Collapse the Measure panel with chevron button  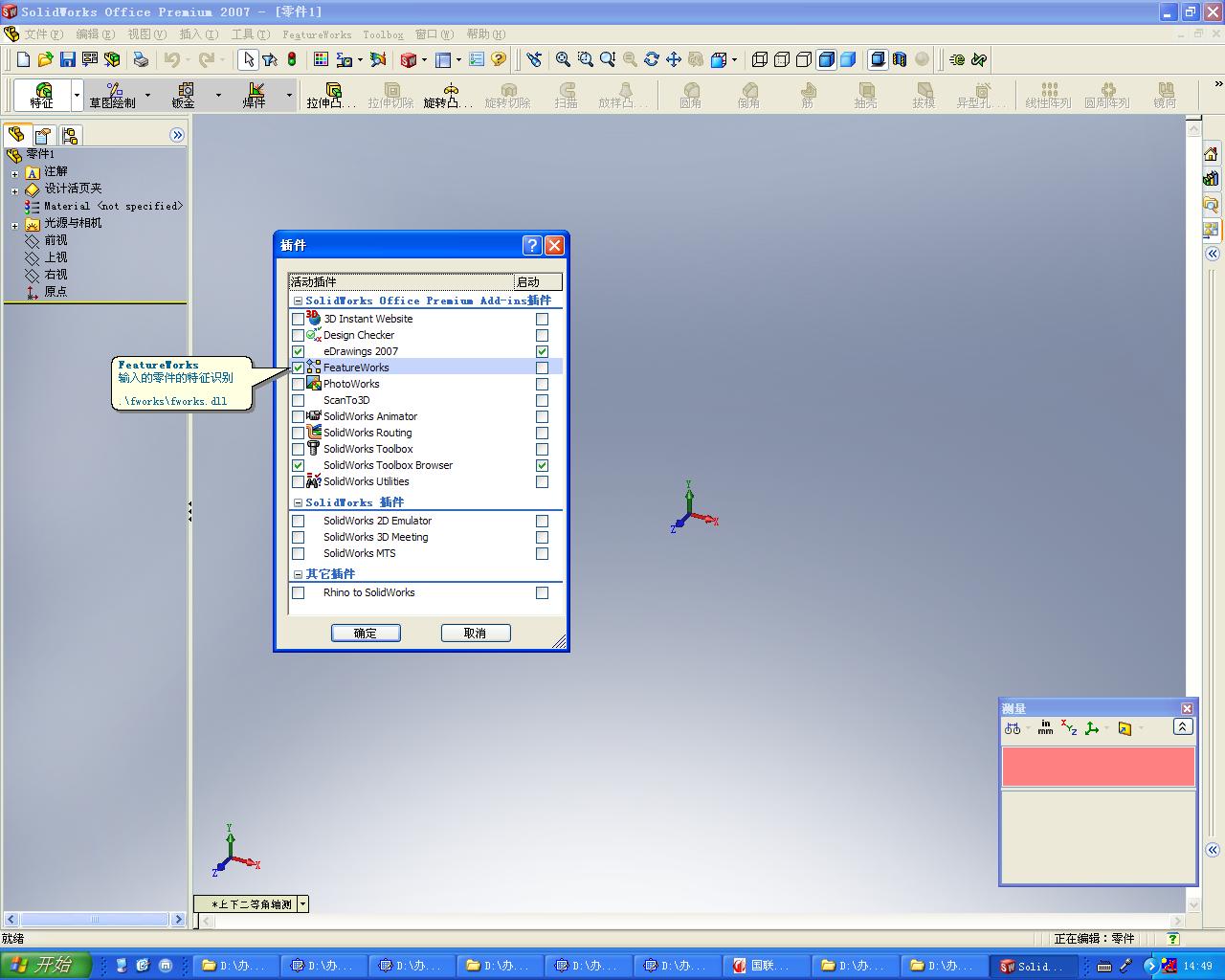click(x=1183, y=727)
